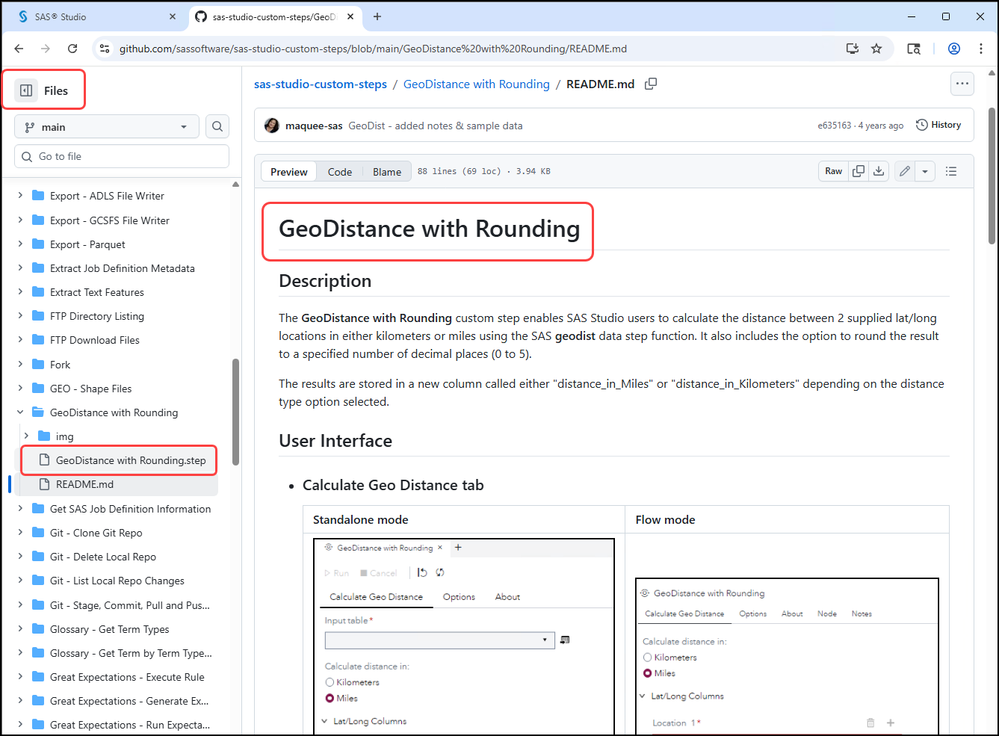Click the Standalone mode screenshot thumbnail
Image resolution: width=999 pixels, height=736 pixels.
pyautogui.click(x=464, y=637)
